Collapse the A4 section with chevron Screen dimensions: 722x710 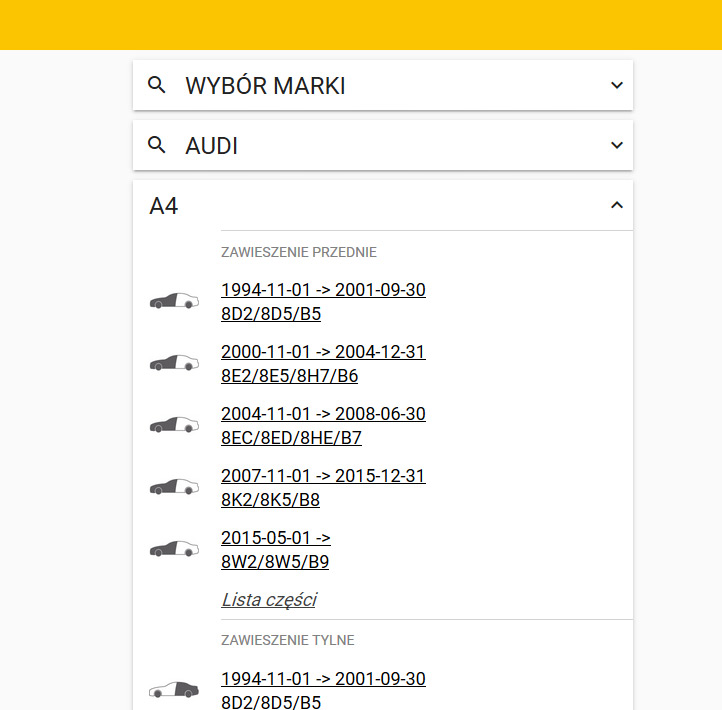pos(616,206)
